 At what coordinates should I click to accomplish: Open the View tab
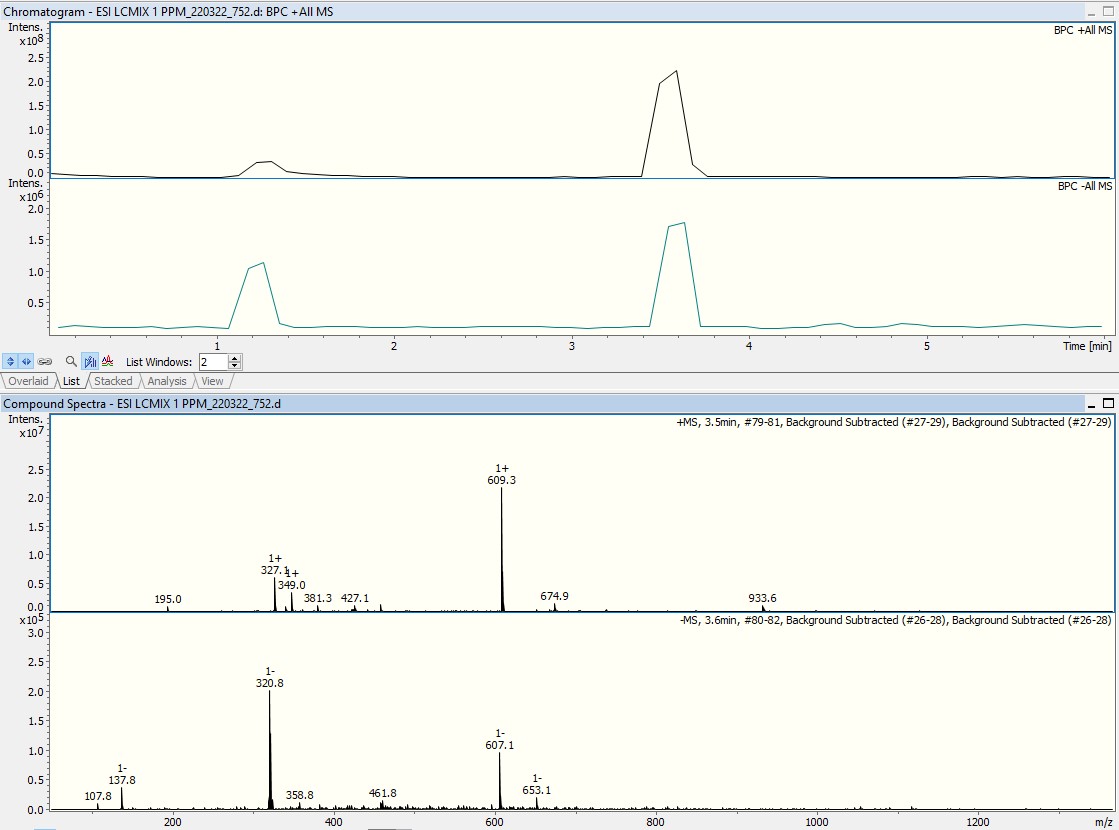tap(212, 381)
